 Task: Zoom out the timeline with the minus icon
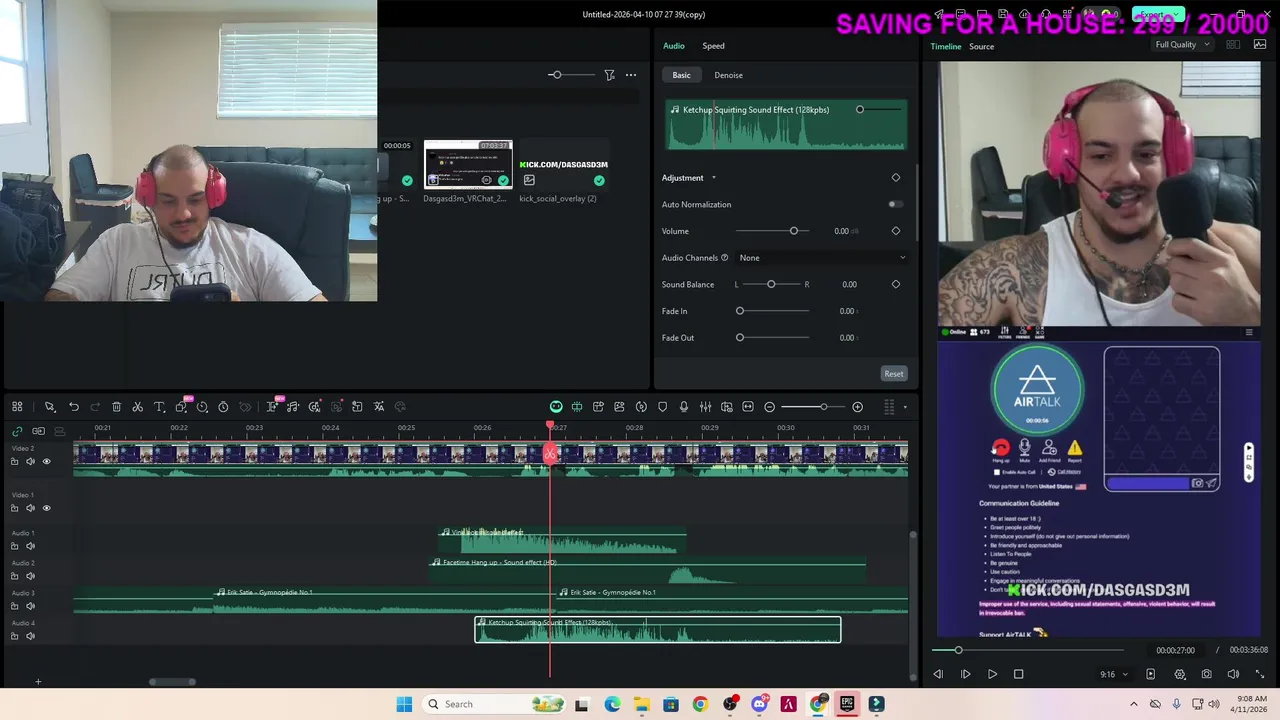769,407
